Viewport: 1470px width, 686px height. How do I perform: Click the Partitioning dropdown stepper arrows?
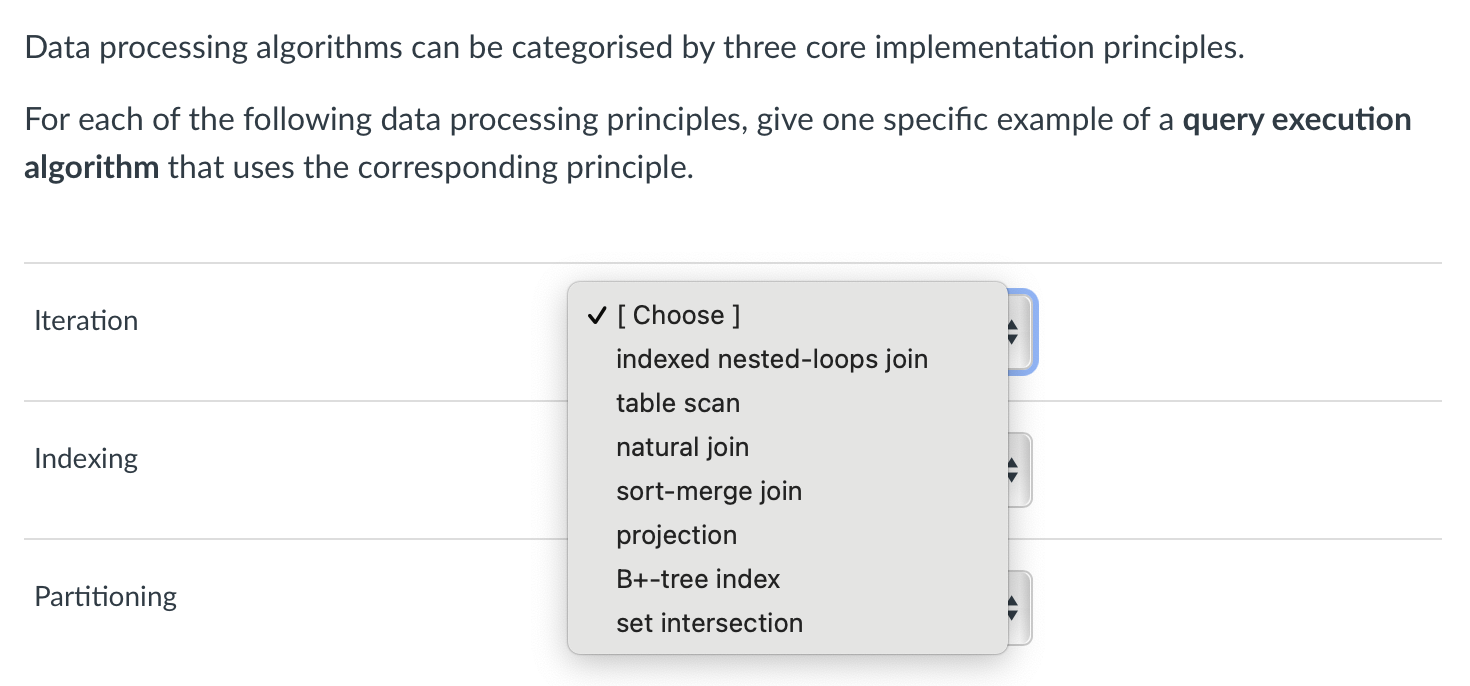pos(1011,607)
